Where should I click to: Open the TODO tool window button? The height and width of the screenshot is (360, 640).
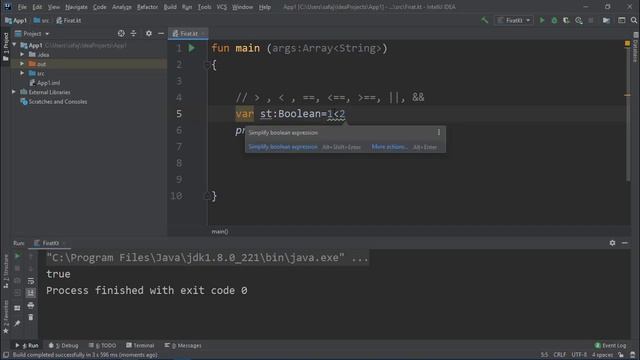point(102,345)
